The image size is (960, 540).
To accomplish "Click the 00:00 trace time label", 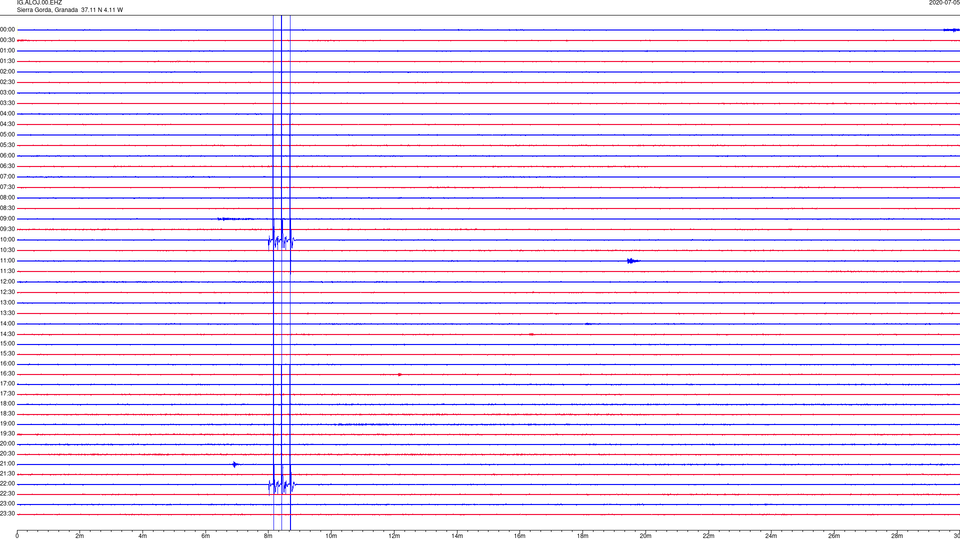I will [7, 29].
